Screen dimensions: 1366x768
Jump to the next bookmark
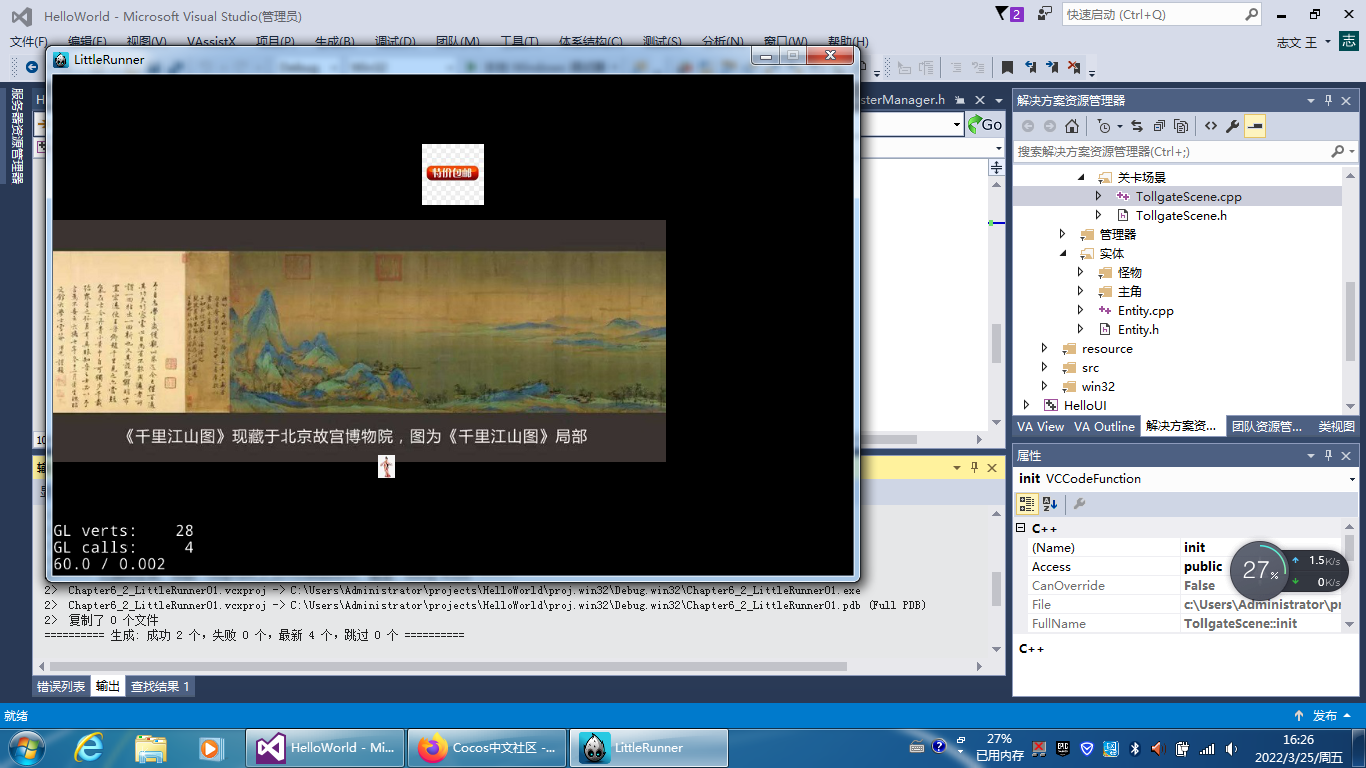pyautogui.click(x=1053, y=67)
